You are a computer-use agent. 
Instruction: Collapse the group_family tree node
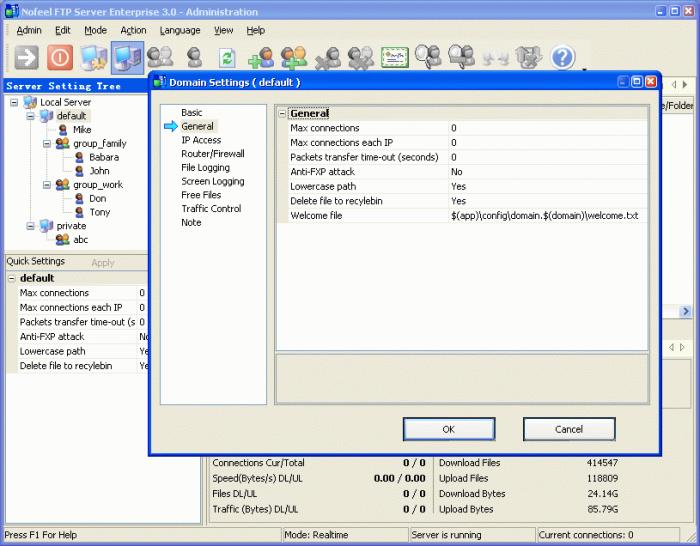(x=47, y=143)
